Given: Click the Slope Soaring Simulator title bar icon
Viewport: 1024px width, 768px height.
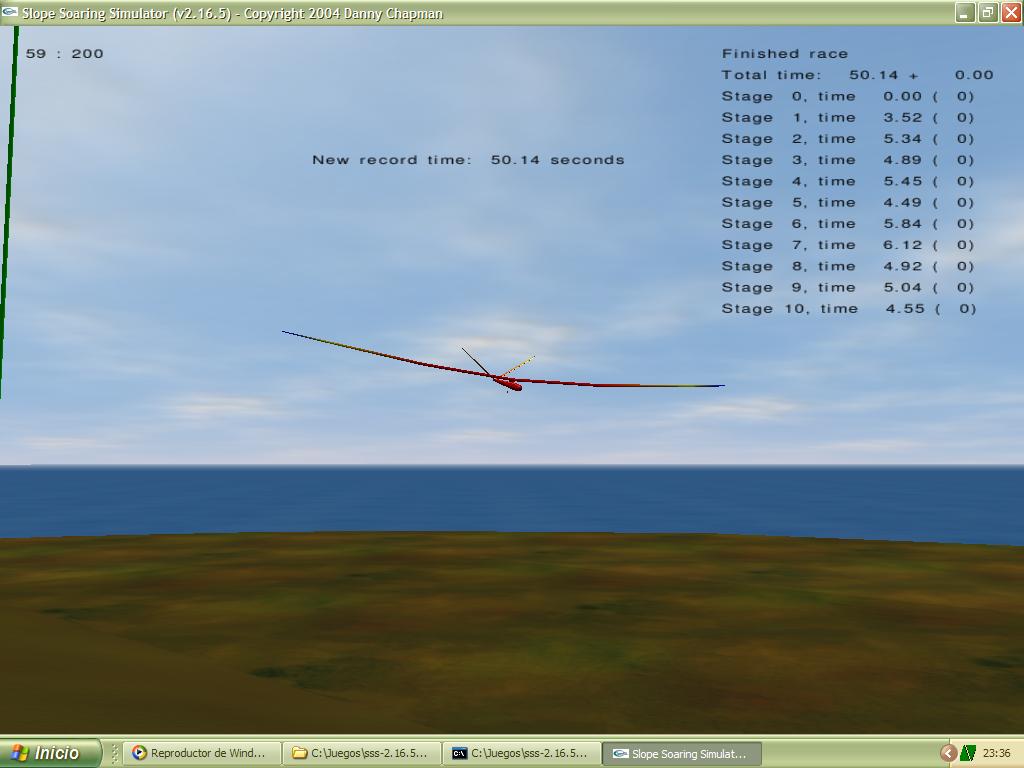Looking at the screenshot, I should tap(10, 13).
